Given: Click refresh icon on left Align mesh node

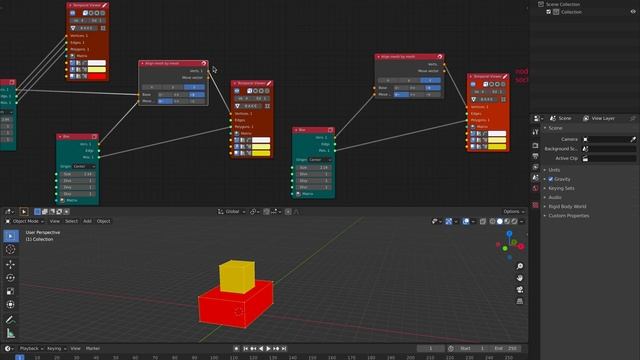Looking at the screenshot, I should coord(204,63).
